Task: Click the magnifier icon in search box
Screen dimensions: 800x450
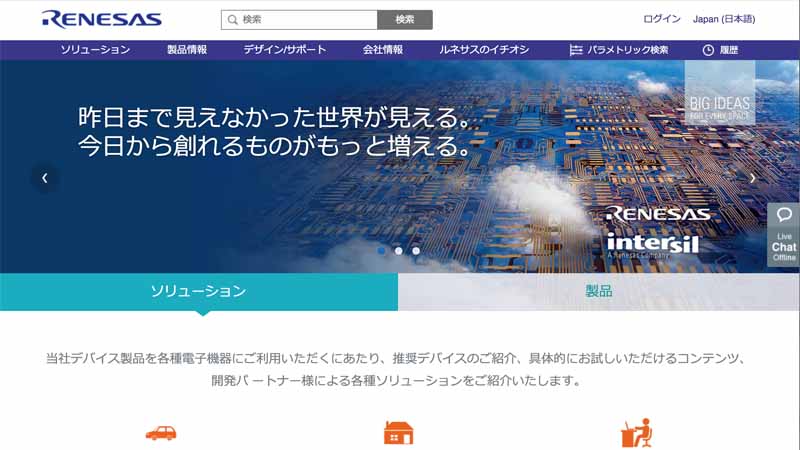Action: [233, 20]
